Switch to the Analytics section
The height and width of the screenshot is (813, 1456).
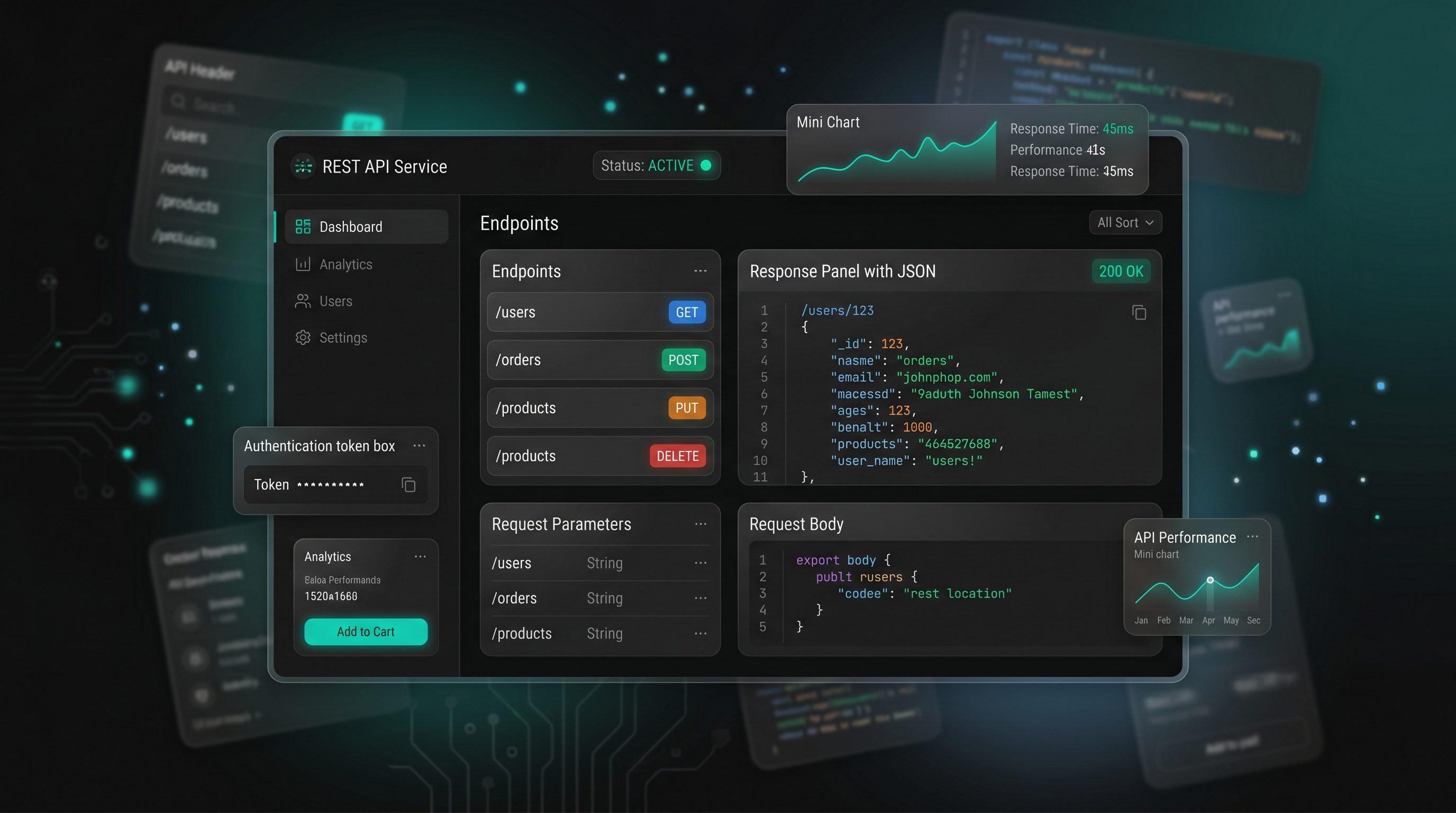pyautogui.click(x=345, y=264)
